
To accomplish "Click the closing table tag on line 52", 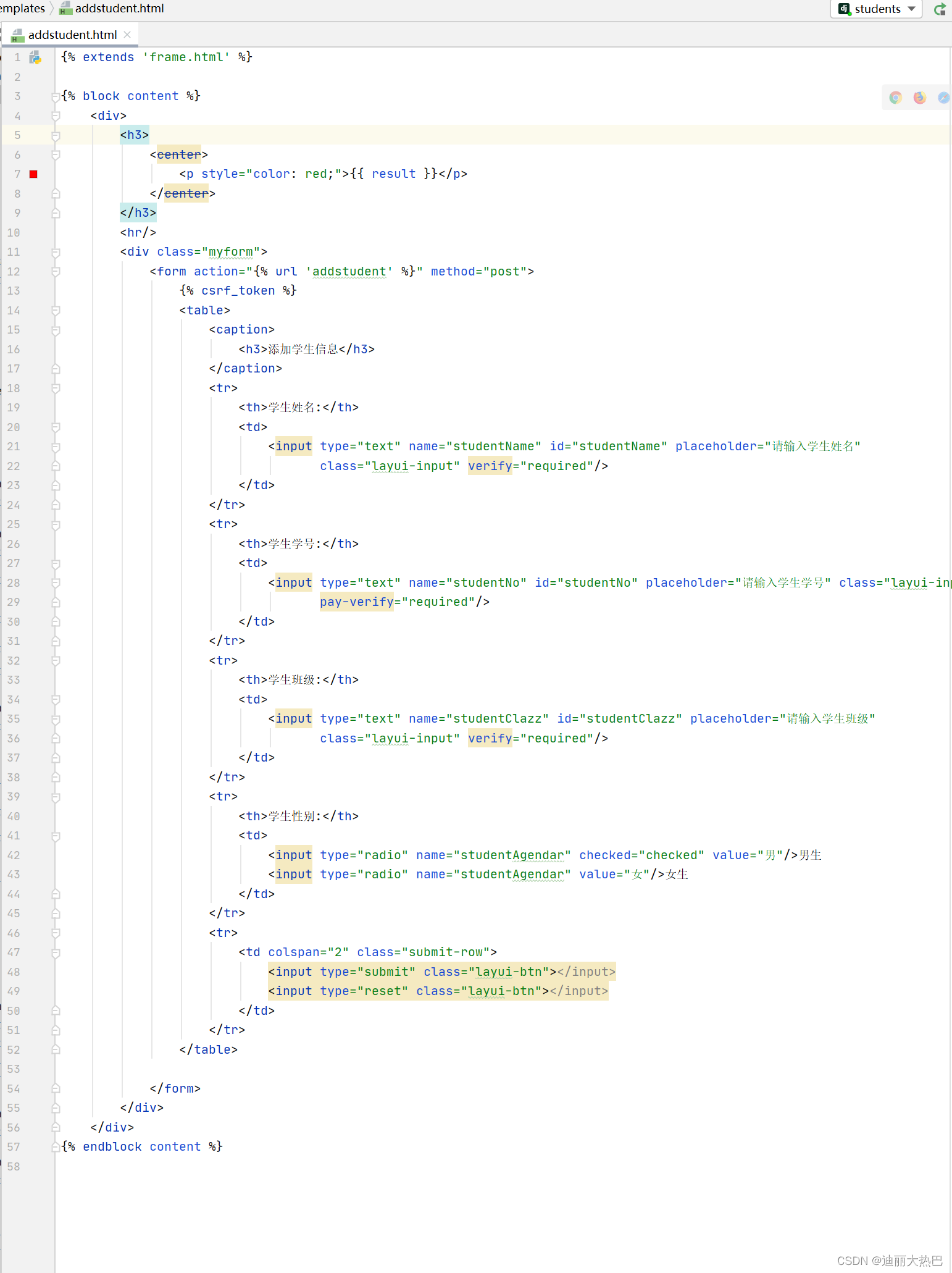I will 209,1050.
